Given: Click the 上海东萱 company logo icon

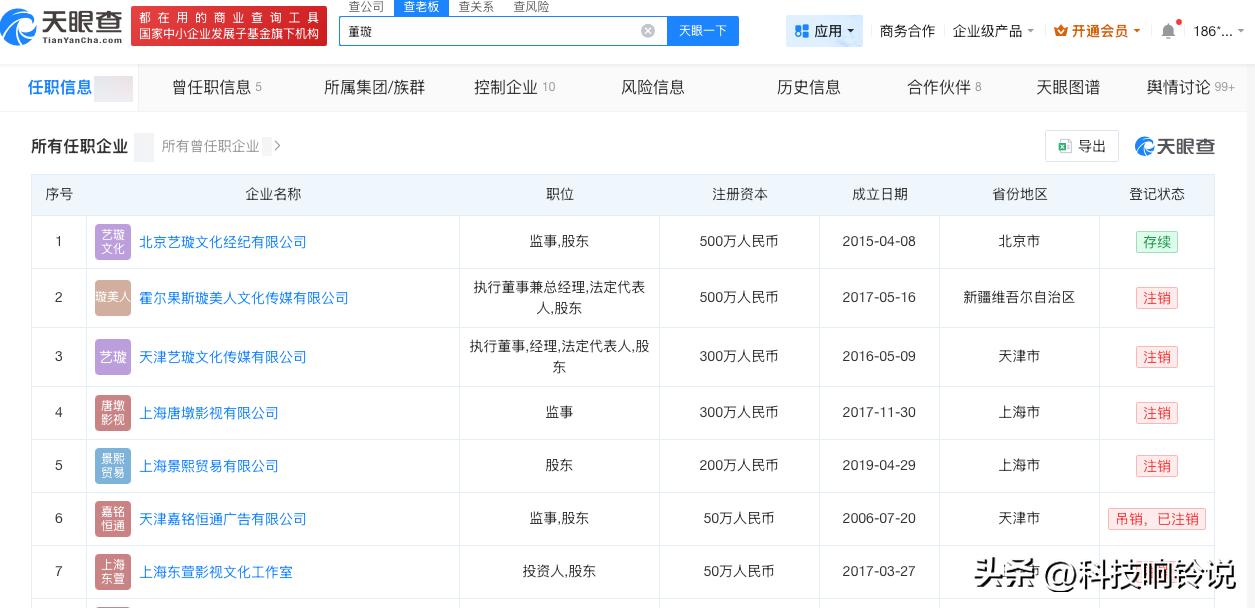Looking at the screenshot, I should tap(113, 572).
